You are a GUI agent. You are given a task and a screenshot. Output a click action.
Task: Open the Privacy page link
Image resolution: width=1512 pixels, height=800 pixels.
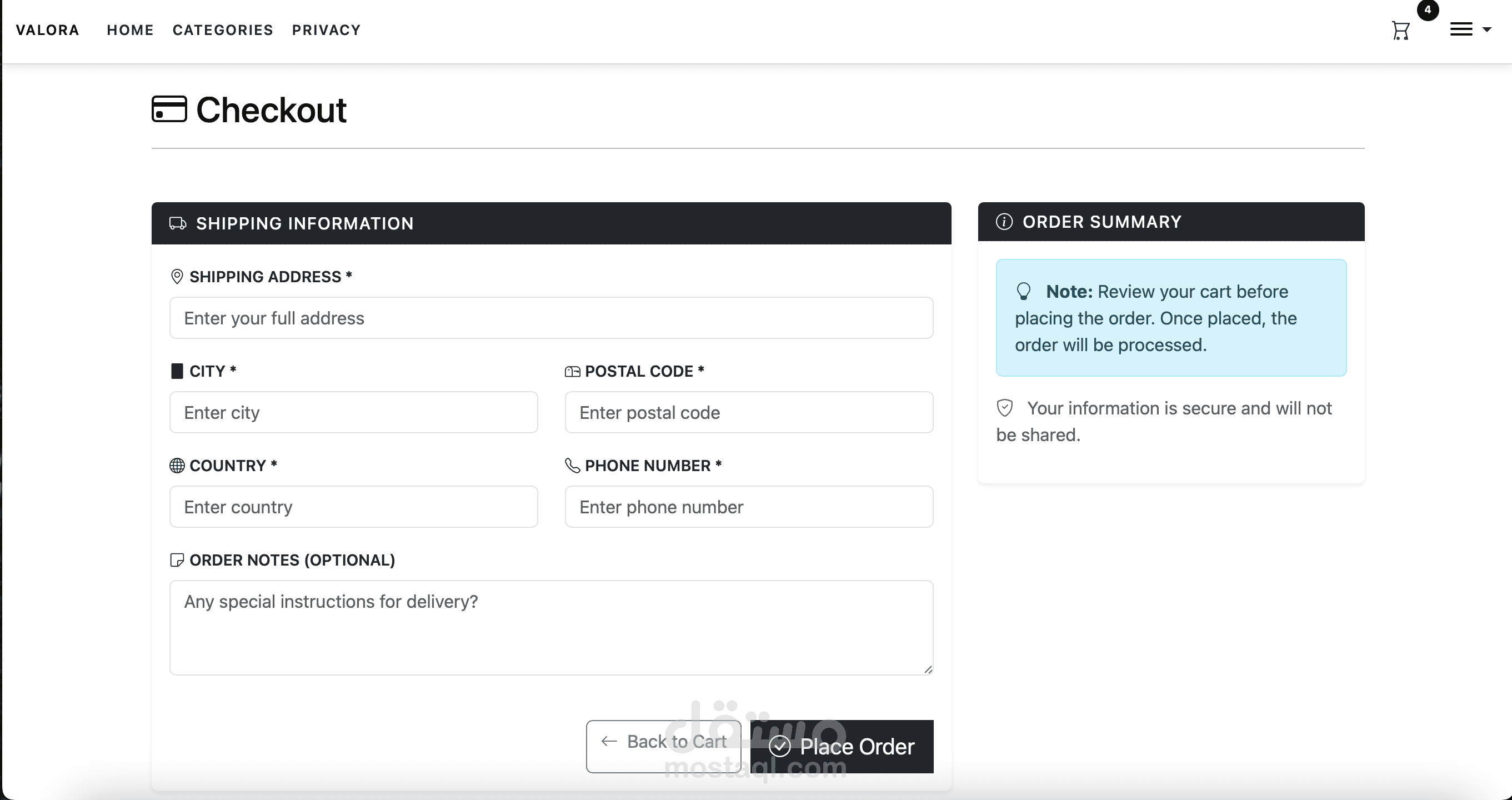(x=327, y=30)
